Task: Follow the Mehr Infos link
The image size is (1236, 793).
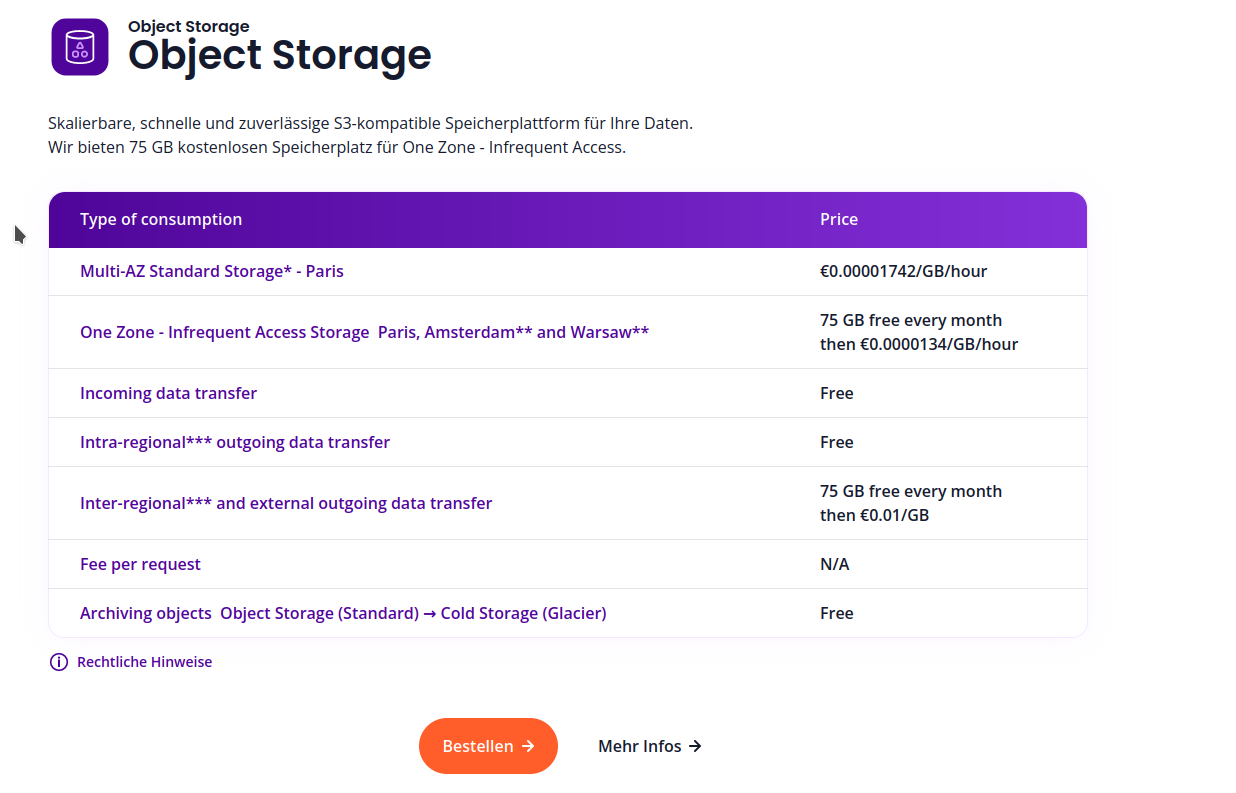Action: pos(639,746)
